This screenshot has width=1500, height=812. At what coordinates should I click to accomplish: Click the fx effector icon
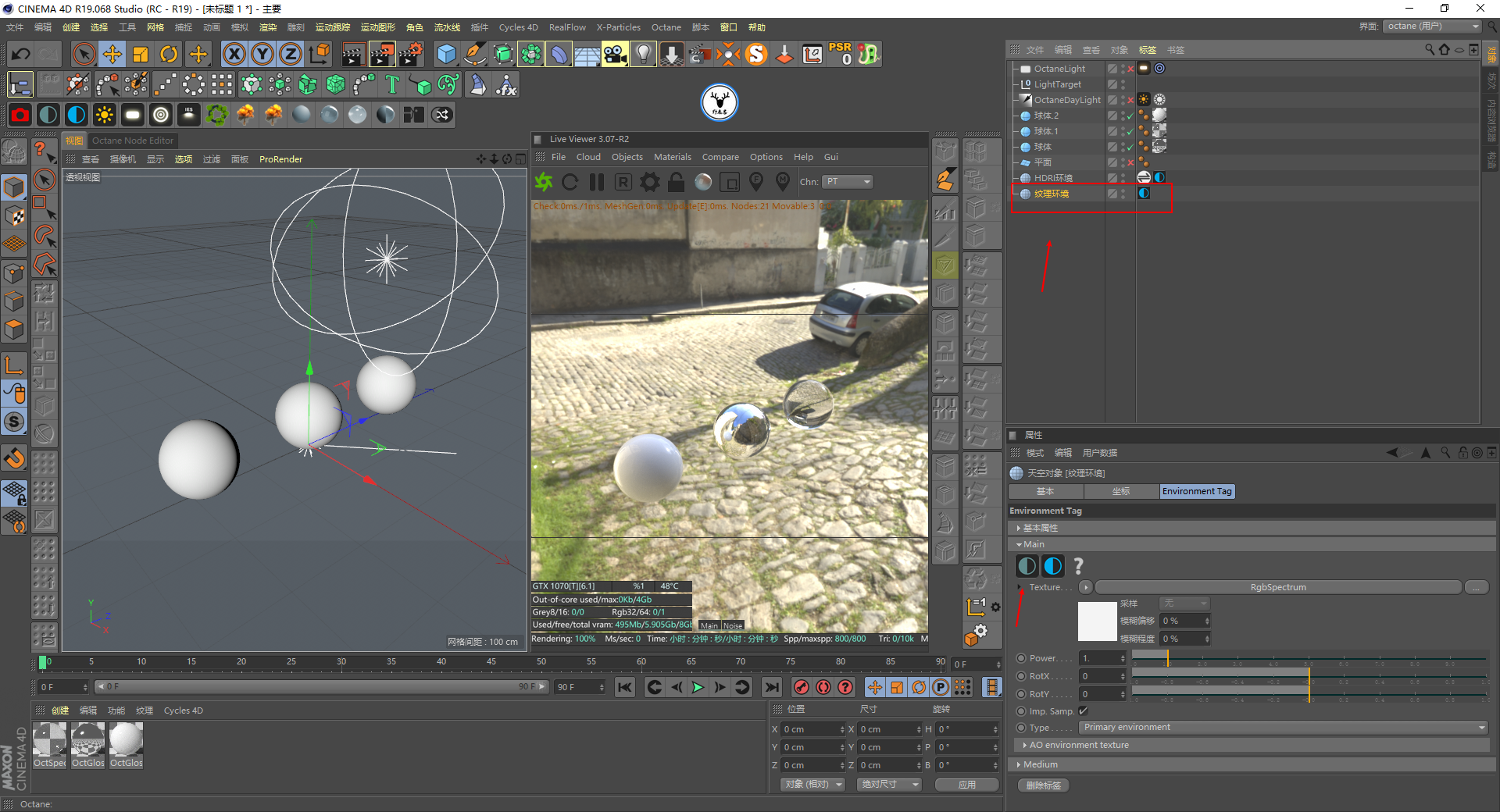click(x=507, y=84)
